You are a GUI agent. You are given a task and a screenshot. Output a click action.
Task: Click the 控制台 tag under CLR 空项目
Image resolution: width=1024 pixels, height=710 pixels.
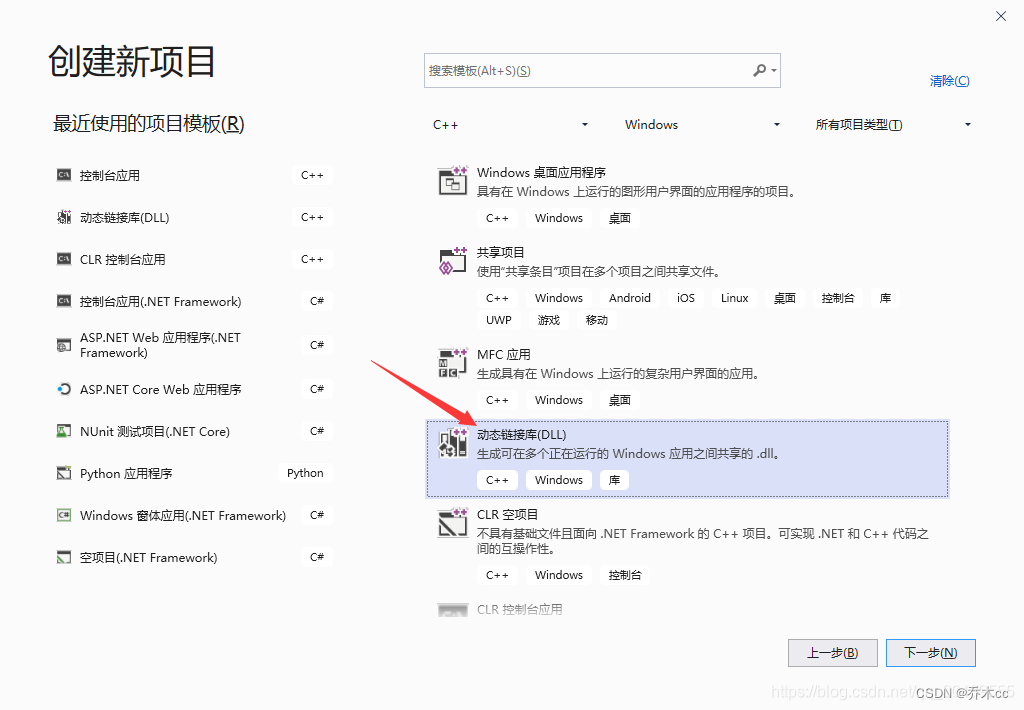click(x=625, y=575)
